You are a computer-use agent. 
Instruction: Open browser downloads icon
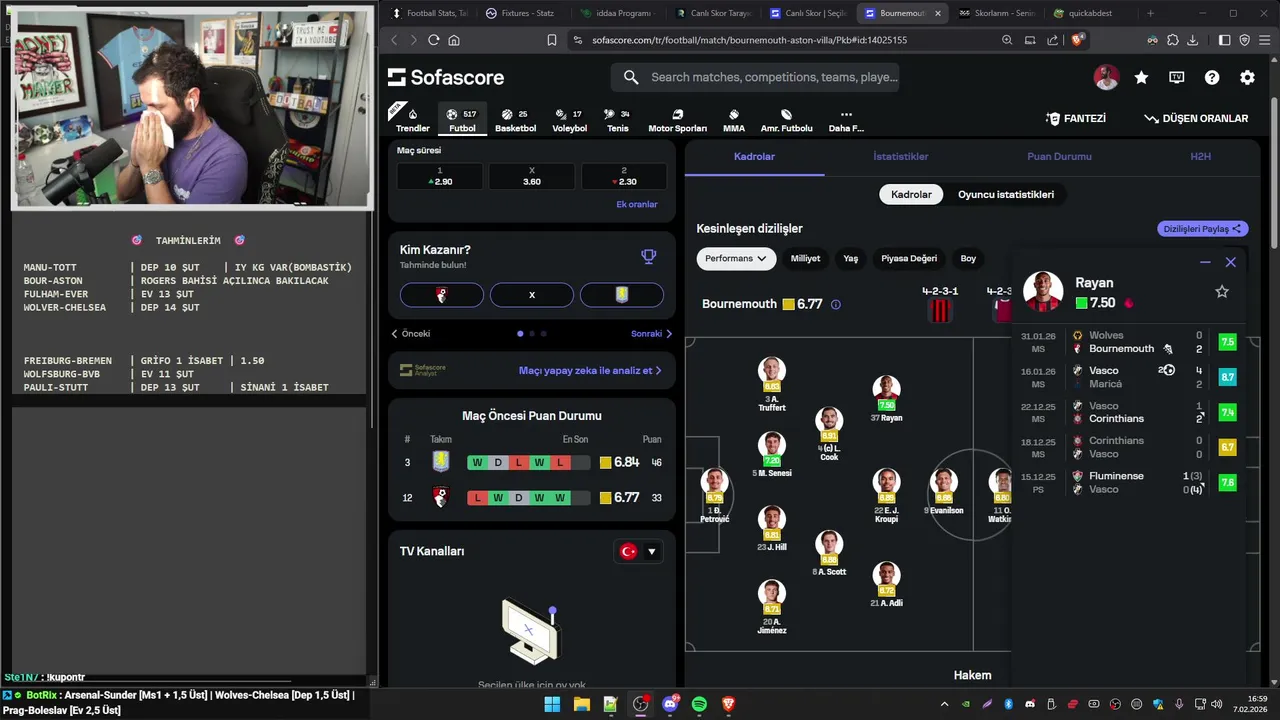click(1192, 40)
